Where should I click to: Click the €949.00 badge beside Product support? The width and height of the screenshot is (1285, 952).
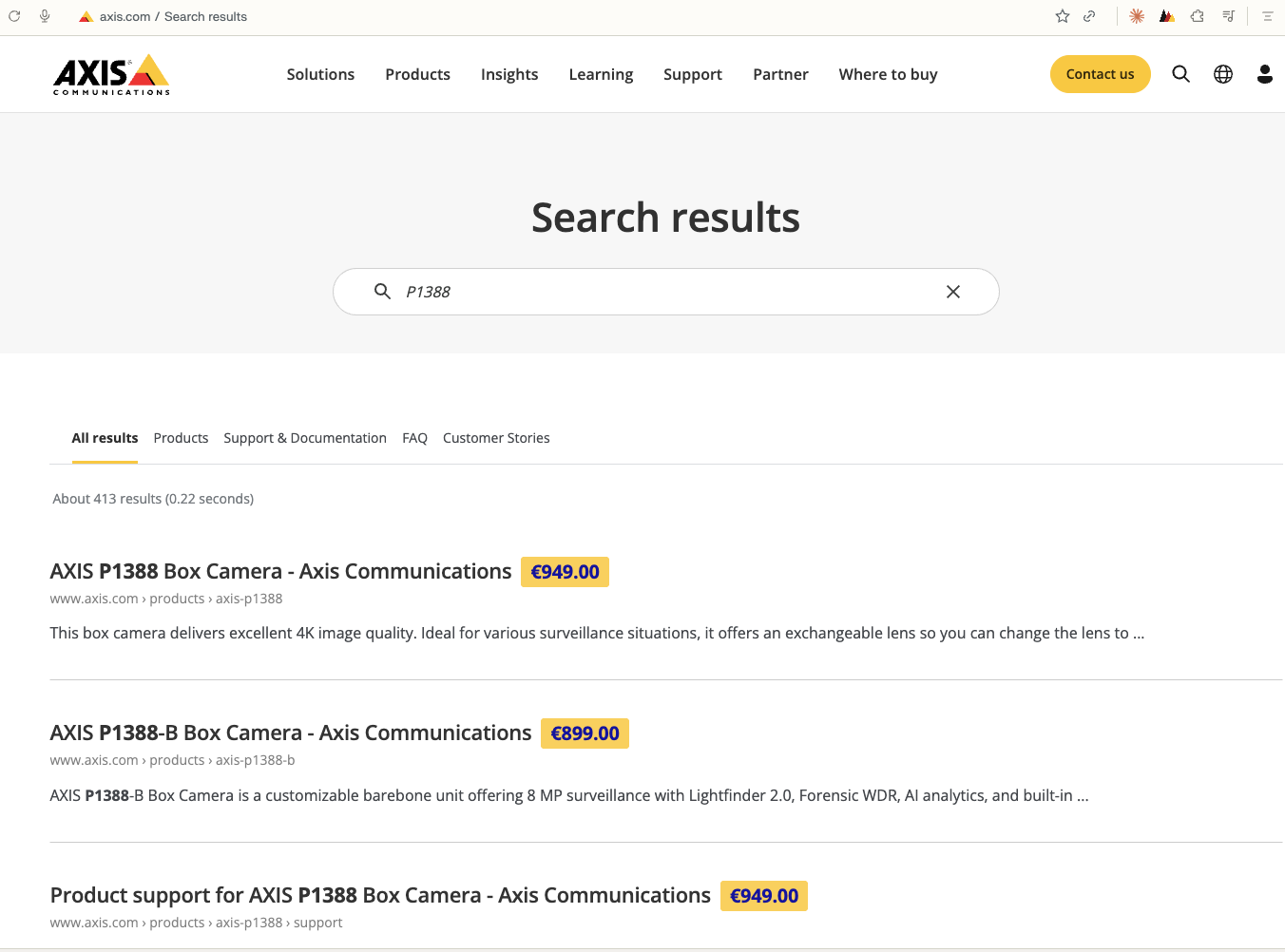tap(764, 896)
